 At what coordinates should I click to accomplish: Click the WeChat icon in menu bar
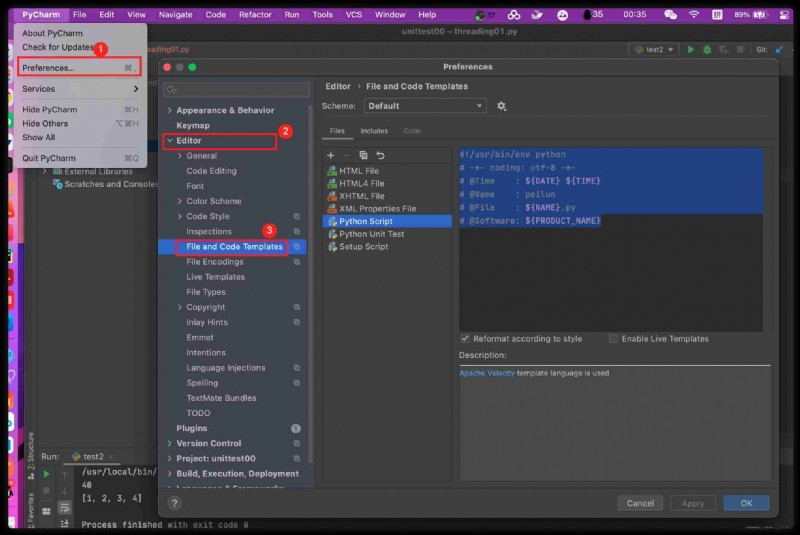670,15
